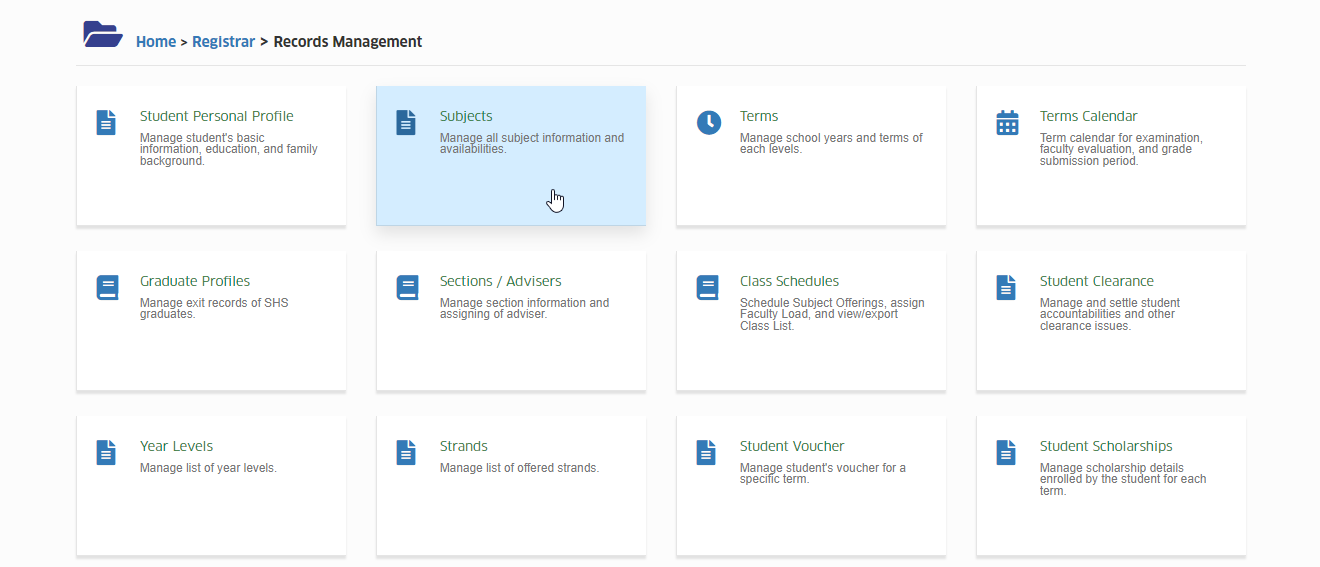The height and width of the screenshot is (567, 1320).
Task: Open the Registrar breadcrumb link
Action: [x=223, y=42]
